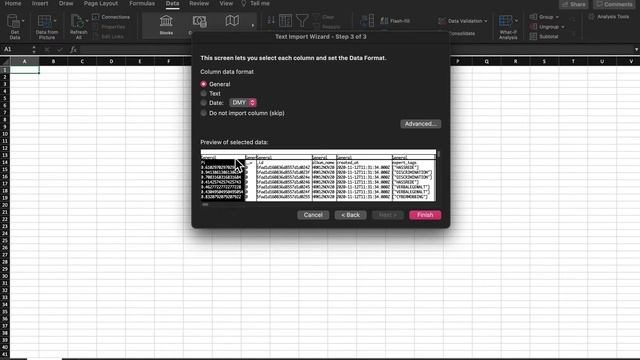This screenshot has height=360, width=640.
Task: Select Do not import column (skip)
Action: point(204,113)
